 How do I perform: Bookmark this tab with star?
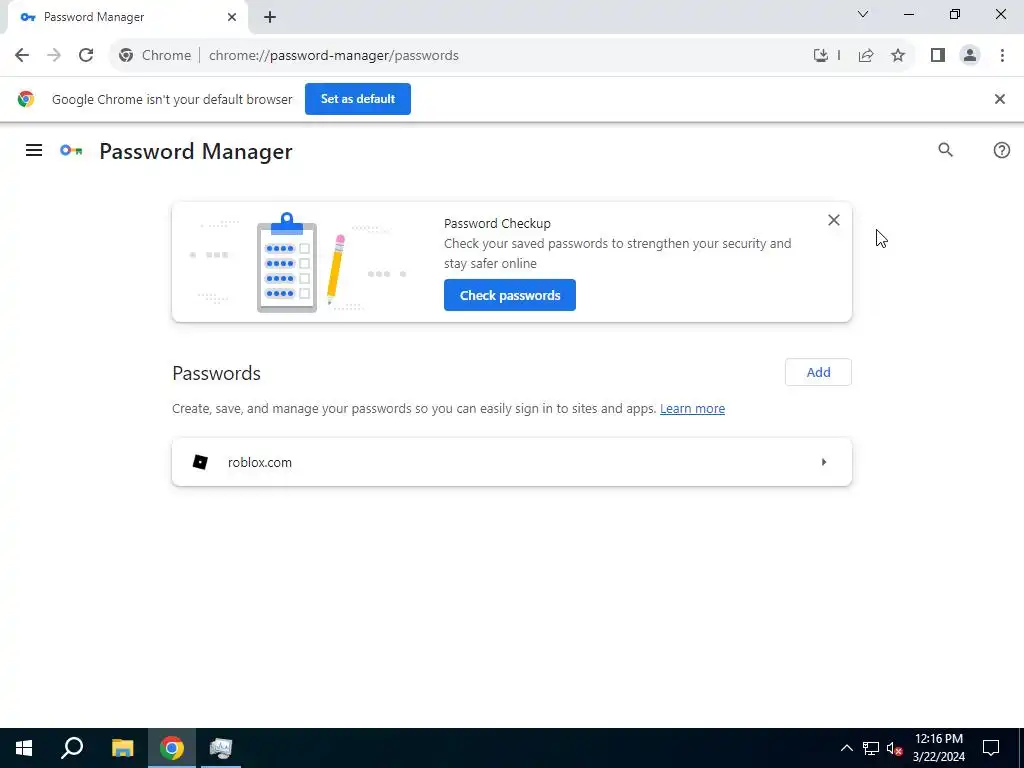[x=898, y=56]
